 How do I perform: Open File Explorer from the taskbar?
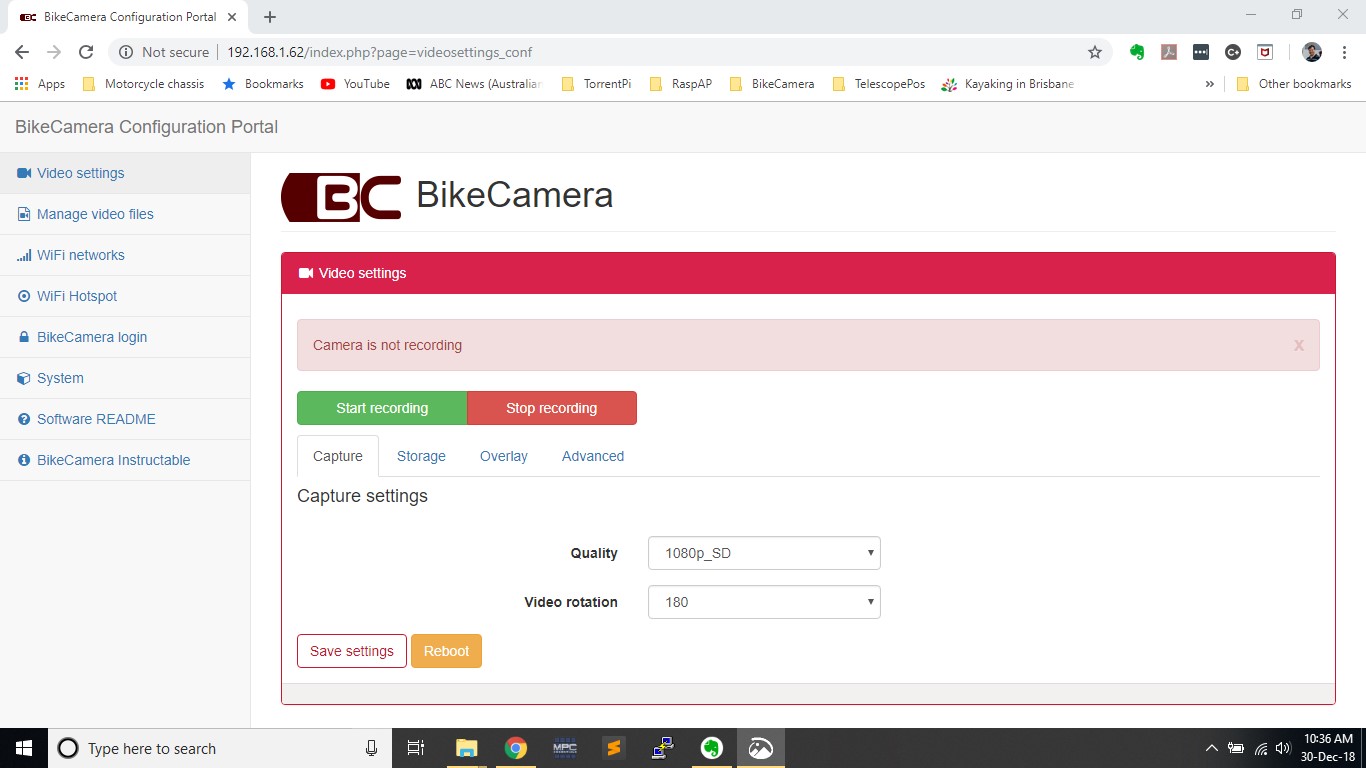click(466, 748)
